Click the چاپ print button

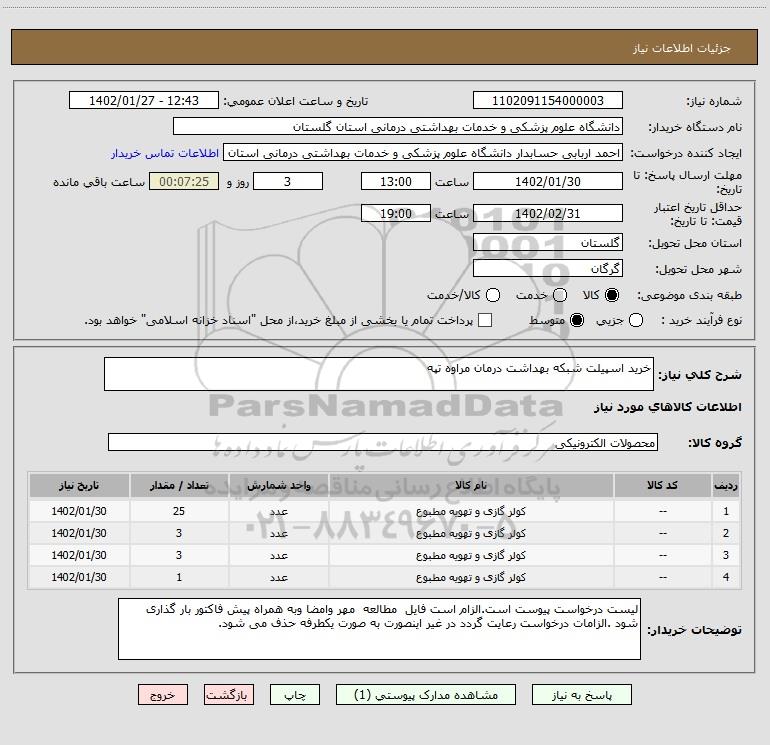(x=295, y=695)
